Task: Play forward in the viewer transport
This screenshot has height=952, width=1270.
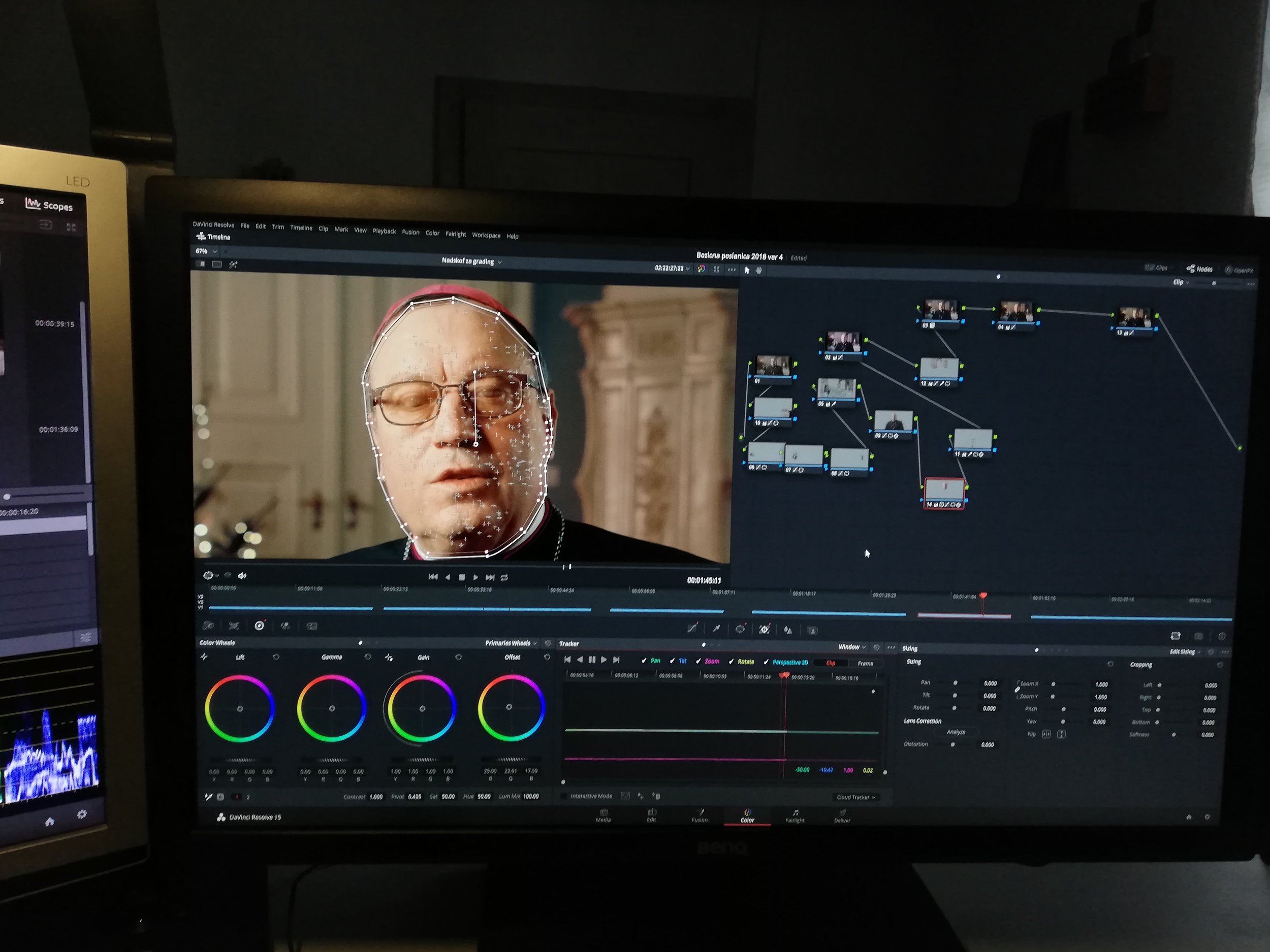Action: (475, 577)
